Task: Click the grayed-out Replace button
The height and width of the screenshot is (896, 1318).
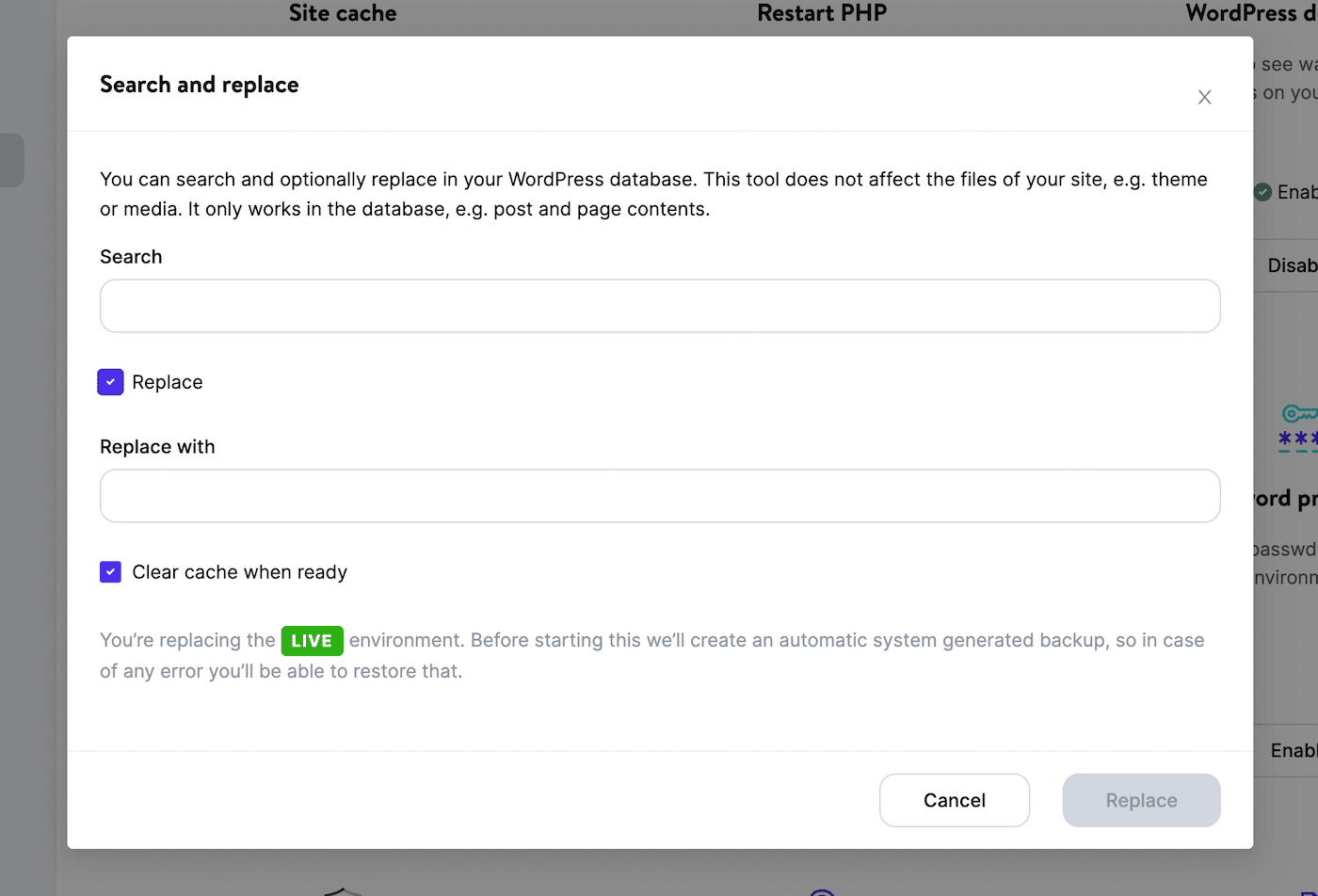Action: (1141, 800)
